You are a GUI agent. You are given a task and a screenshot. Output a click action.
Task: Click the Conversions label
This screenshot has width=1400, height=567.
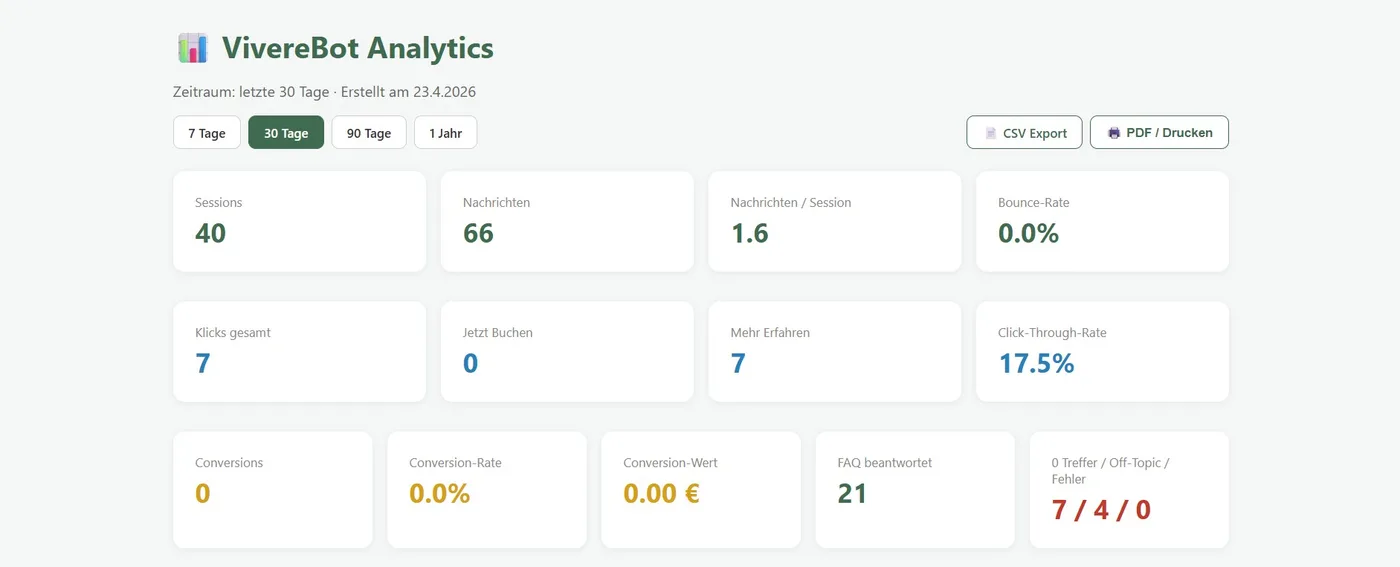229,462
